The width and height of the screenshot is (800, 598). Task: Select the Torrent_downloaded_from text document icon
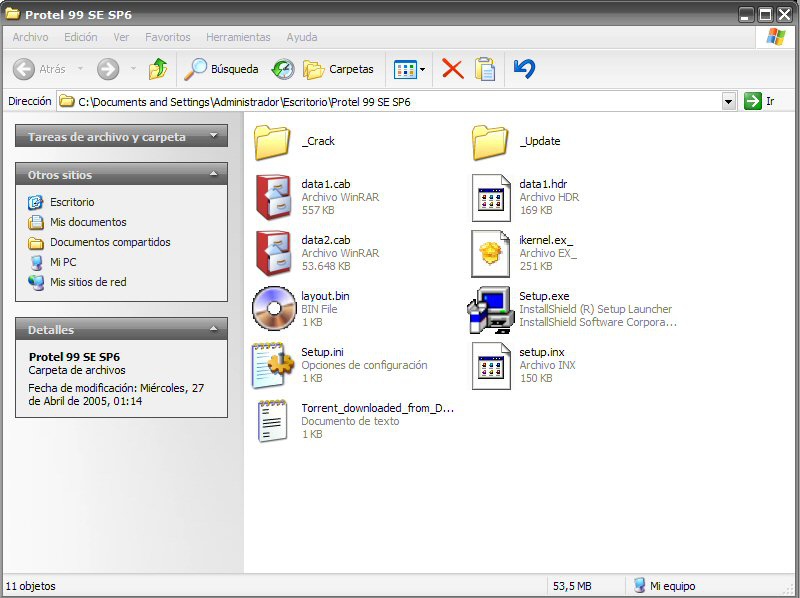click(272, 421)
